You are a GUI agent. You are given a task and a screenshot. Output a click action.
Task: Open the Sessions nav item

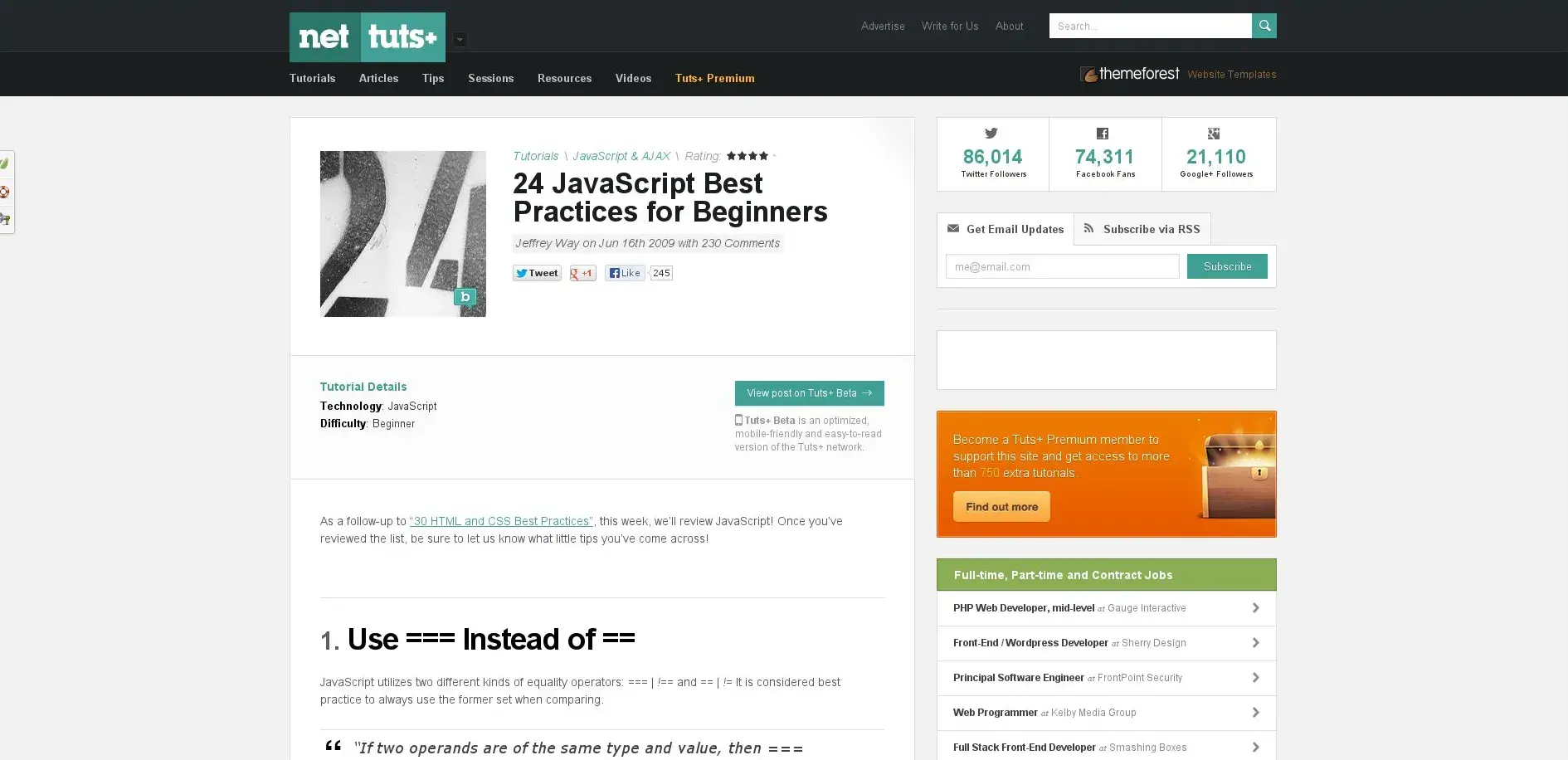pyautogui.click(x=490, y=78)
